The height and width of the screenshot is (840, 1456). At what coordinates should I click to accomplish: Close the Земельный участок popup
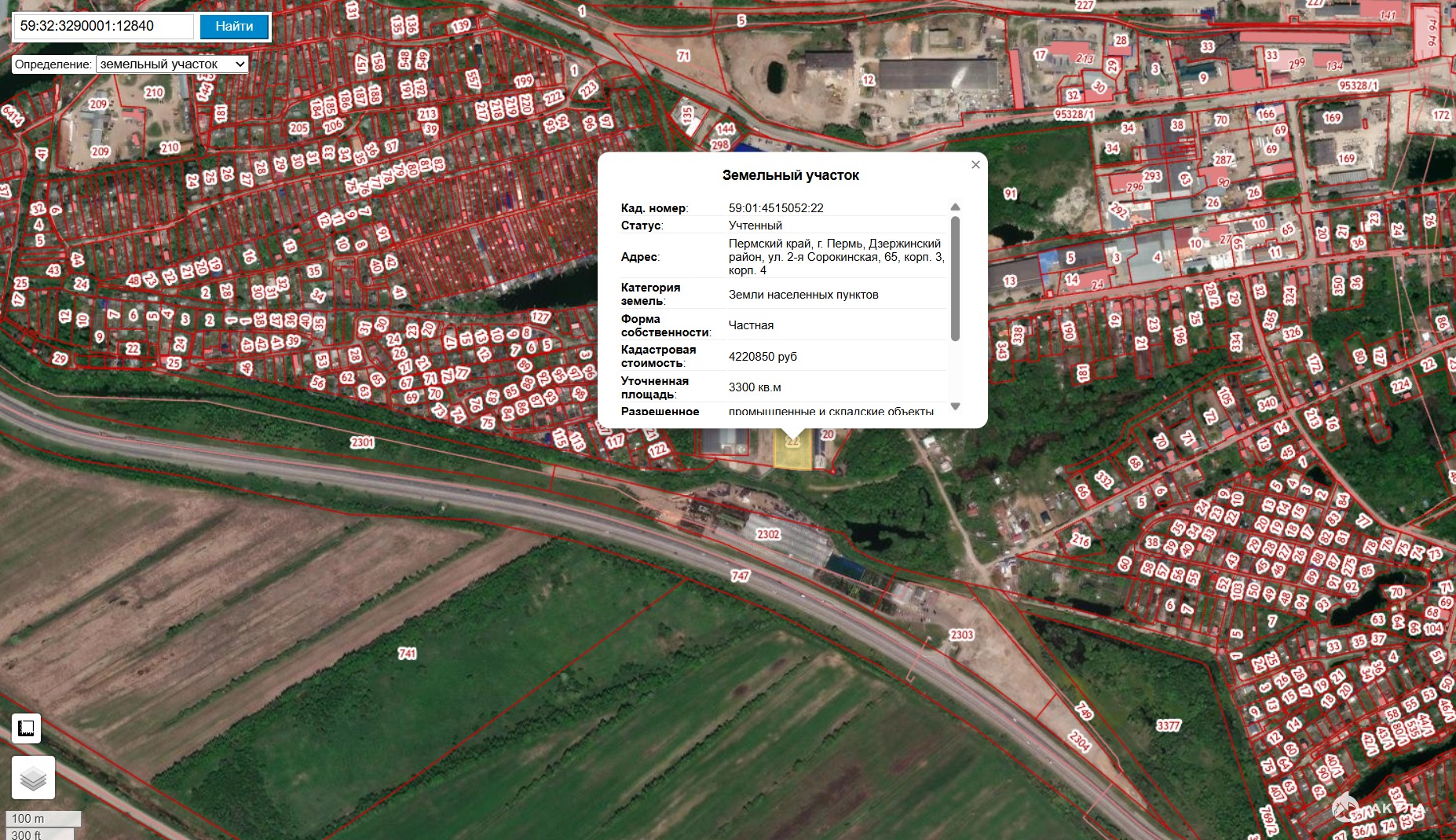coord(975,165)
